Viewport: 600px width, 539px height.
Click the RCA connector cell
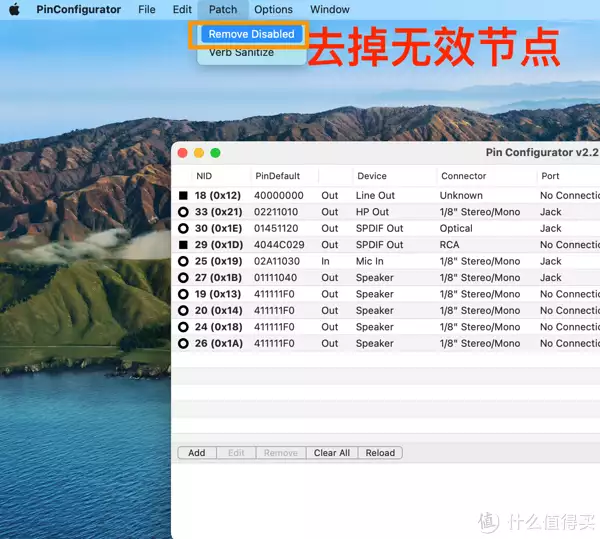click(449, 245)
